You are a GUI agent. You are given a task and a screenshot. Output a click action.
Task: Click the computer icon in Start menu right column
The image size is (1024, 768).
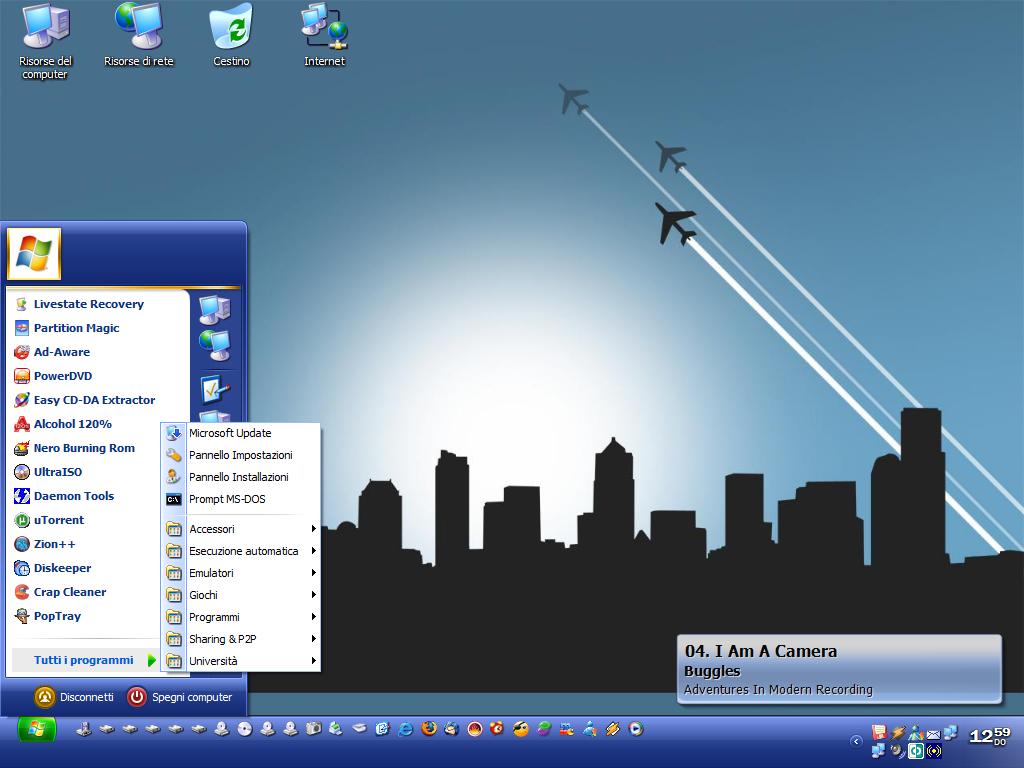pos(215,310)
